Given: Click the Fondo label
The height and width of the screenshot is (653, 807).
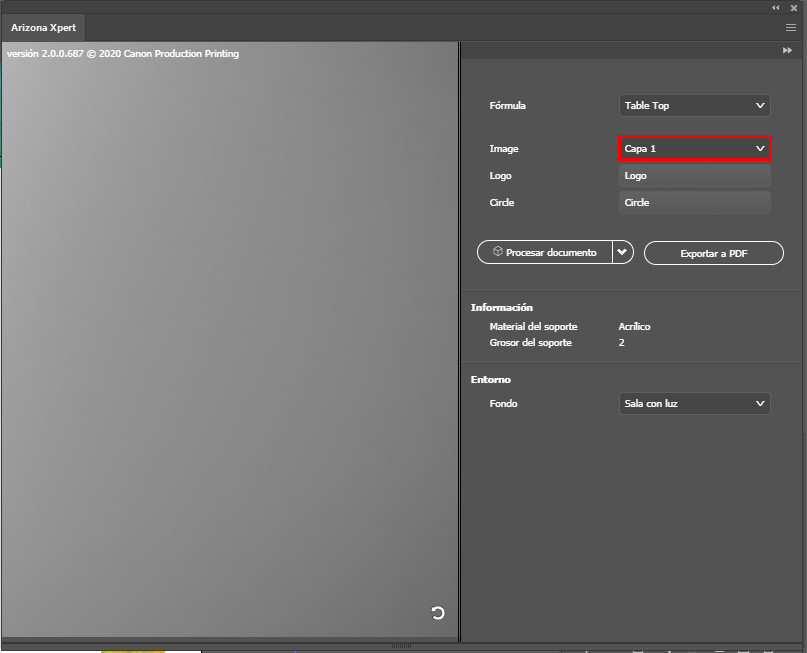Looking at the screenshot, I should (503, 403).
